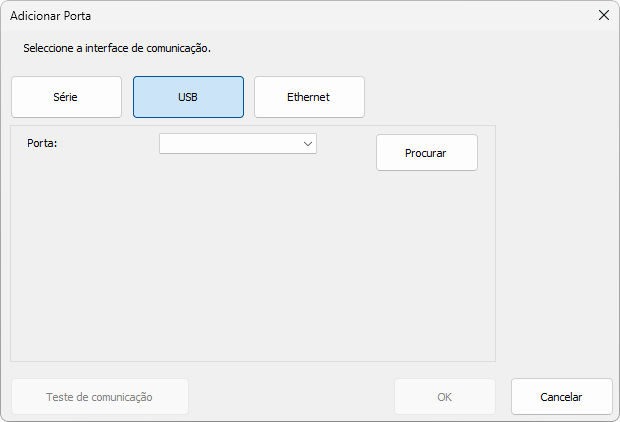Activate the highlighted USB option
This screenshot has height=422, width=620.
tap(188, 97)
